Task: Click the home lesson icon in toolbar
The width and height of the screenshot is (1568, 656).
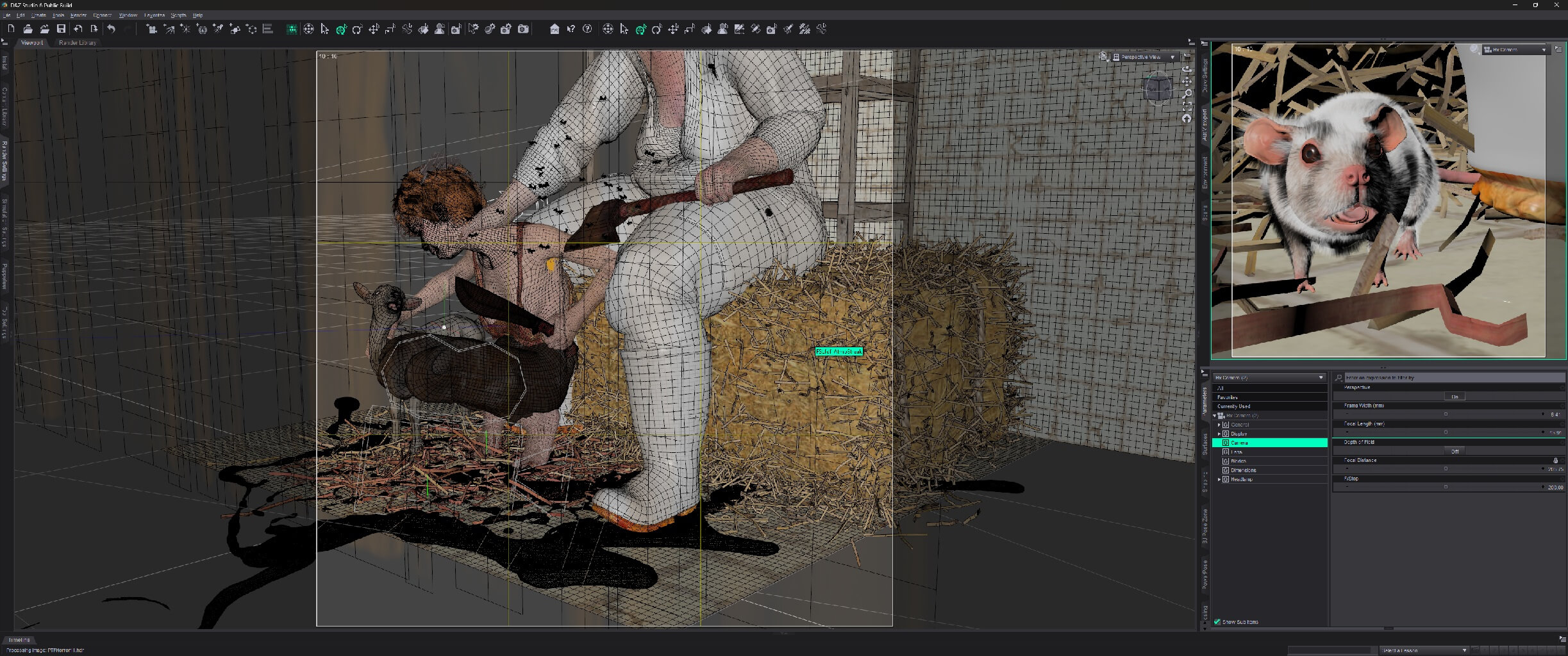Action: pos(555,29)
